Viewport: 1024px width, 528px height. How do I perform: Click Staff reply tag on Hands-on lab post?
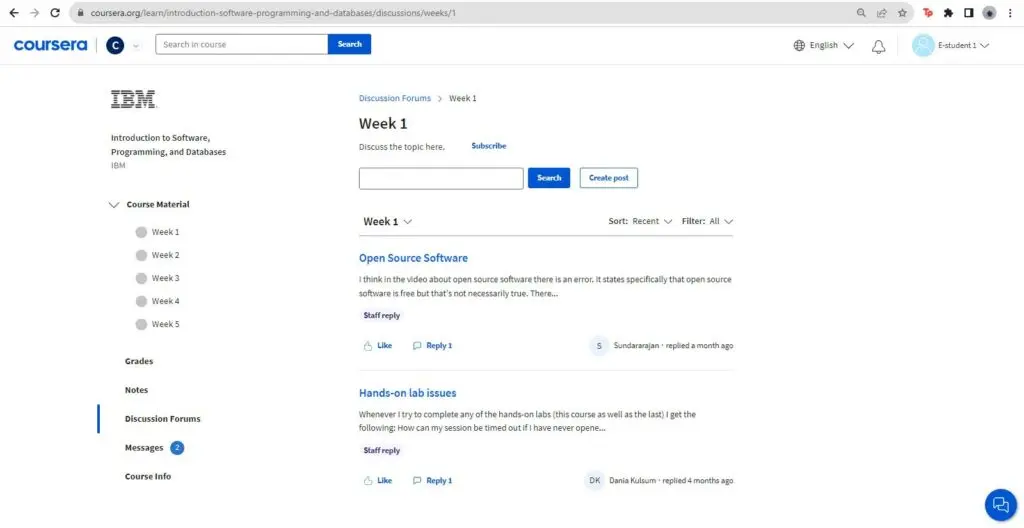click(381, 450)
